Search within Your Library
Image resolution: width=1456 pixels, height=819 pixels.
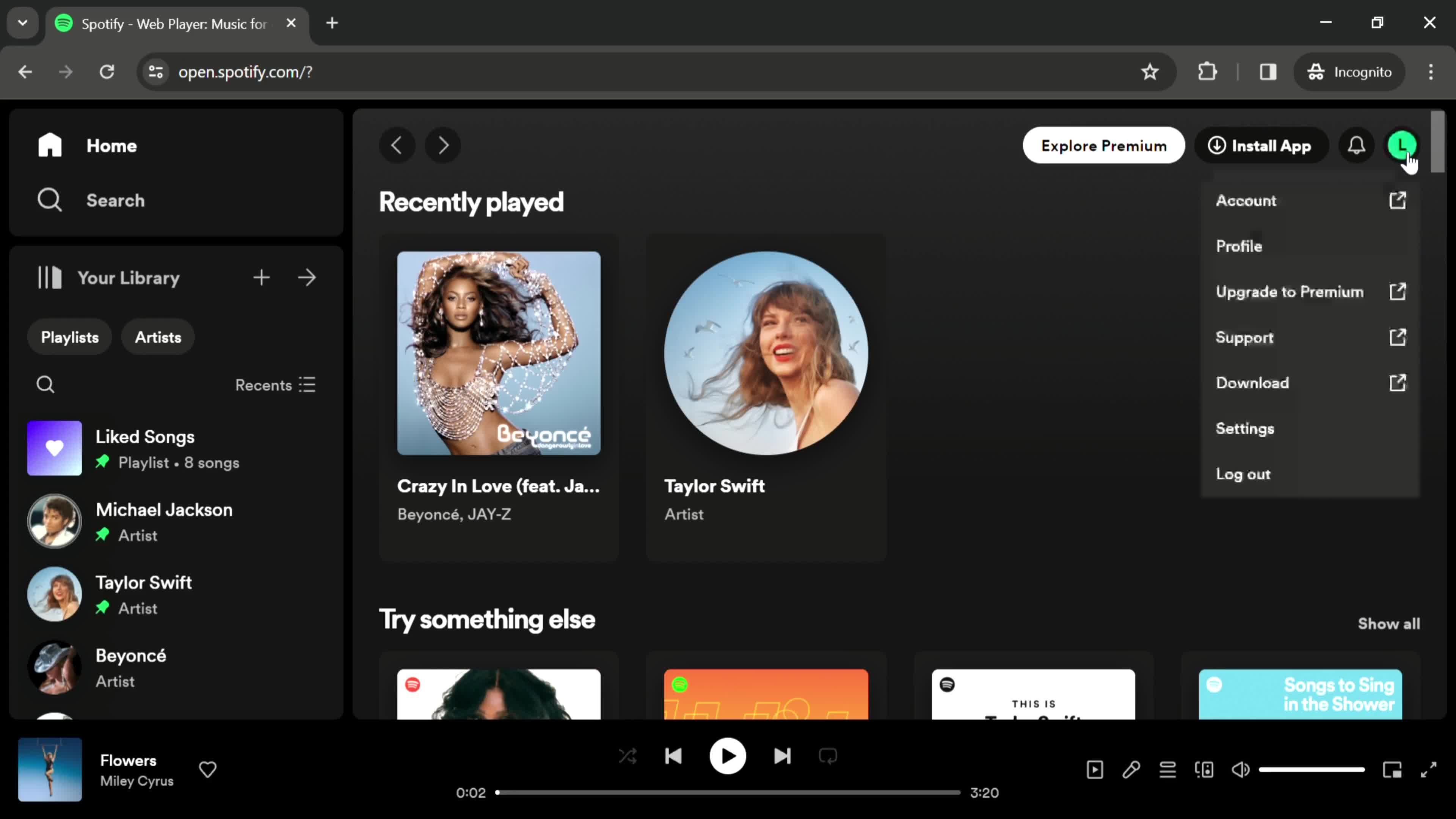click(45, 385)
